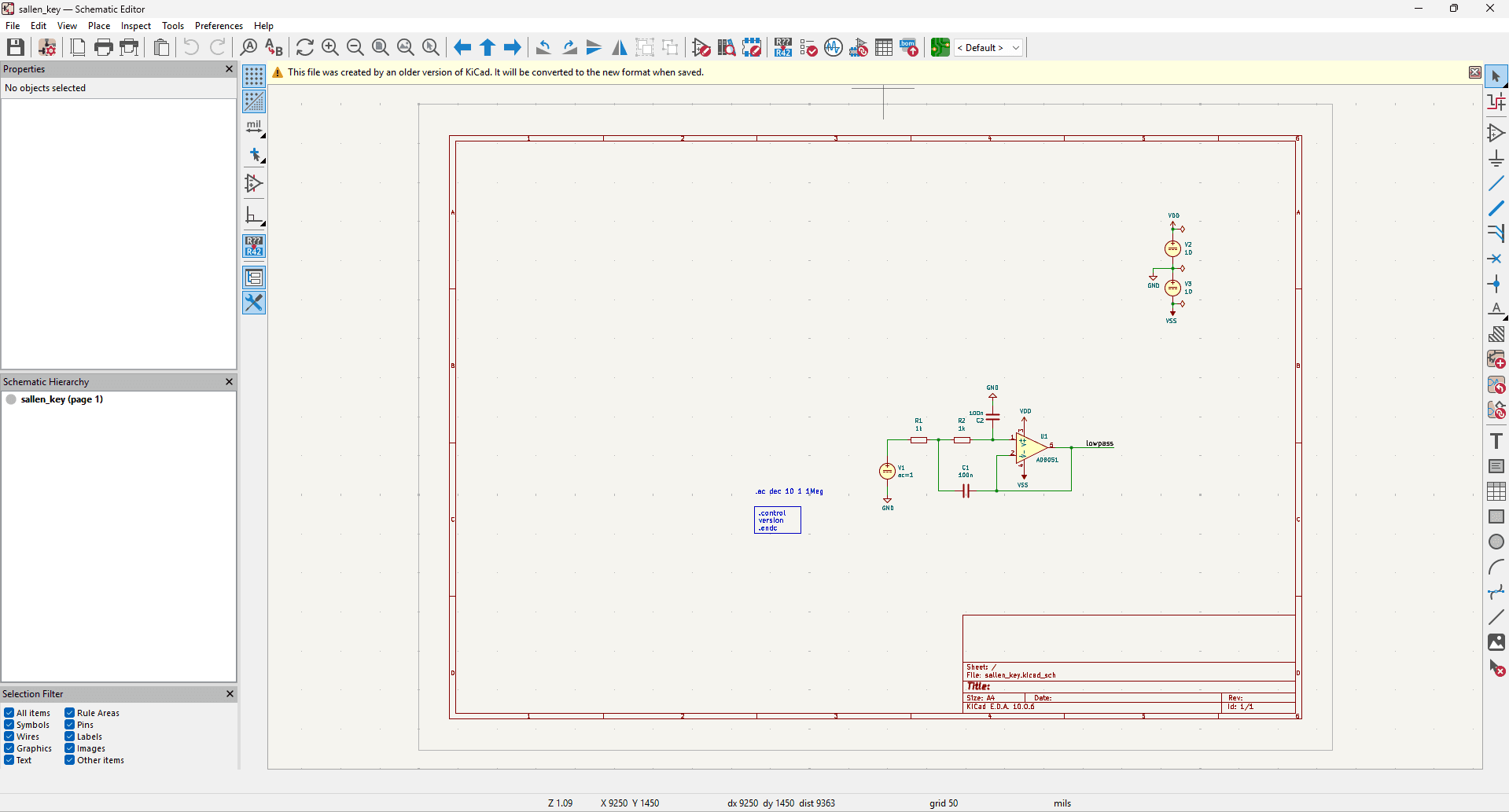Open the View menu
The height and width of the screenshot is (812, 1509).
[68, 26]
